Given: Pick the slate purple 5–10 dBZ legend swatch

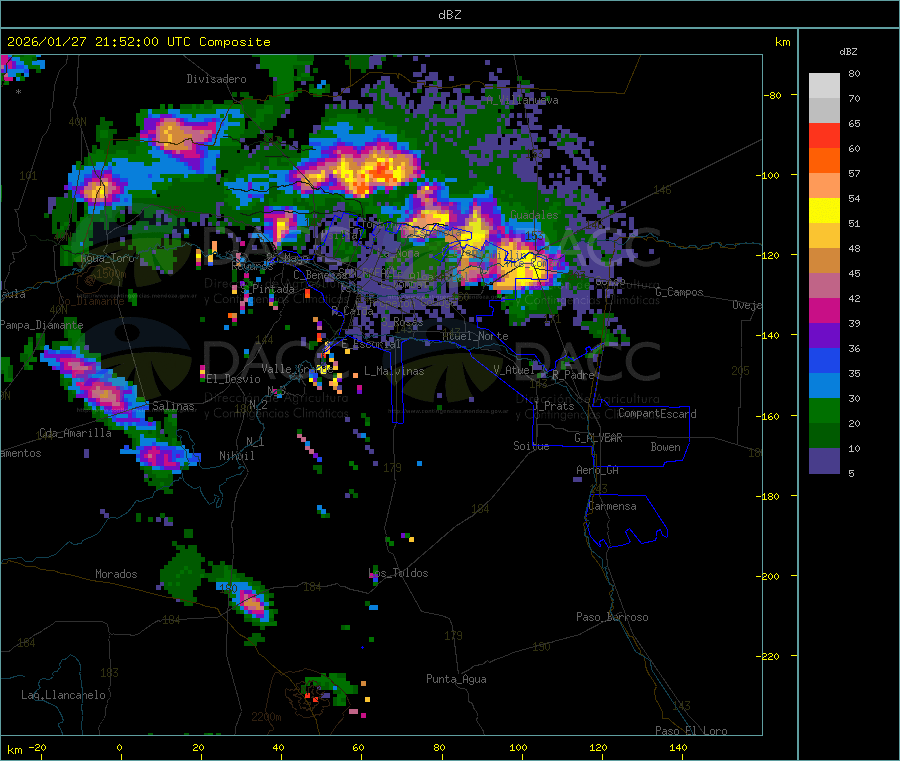Looking at the screenshot, I should click(x=824, y=460).
